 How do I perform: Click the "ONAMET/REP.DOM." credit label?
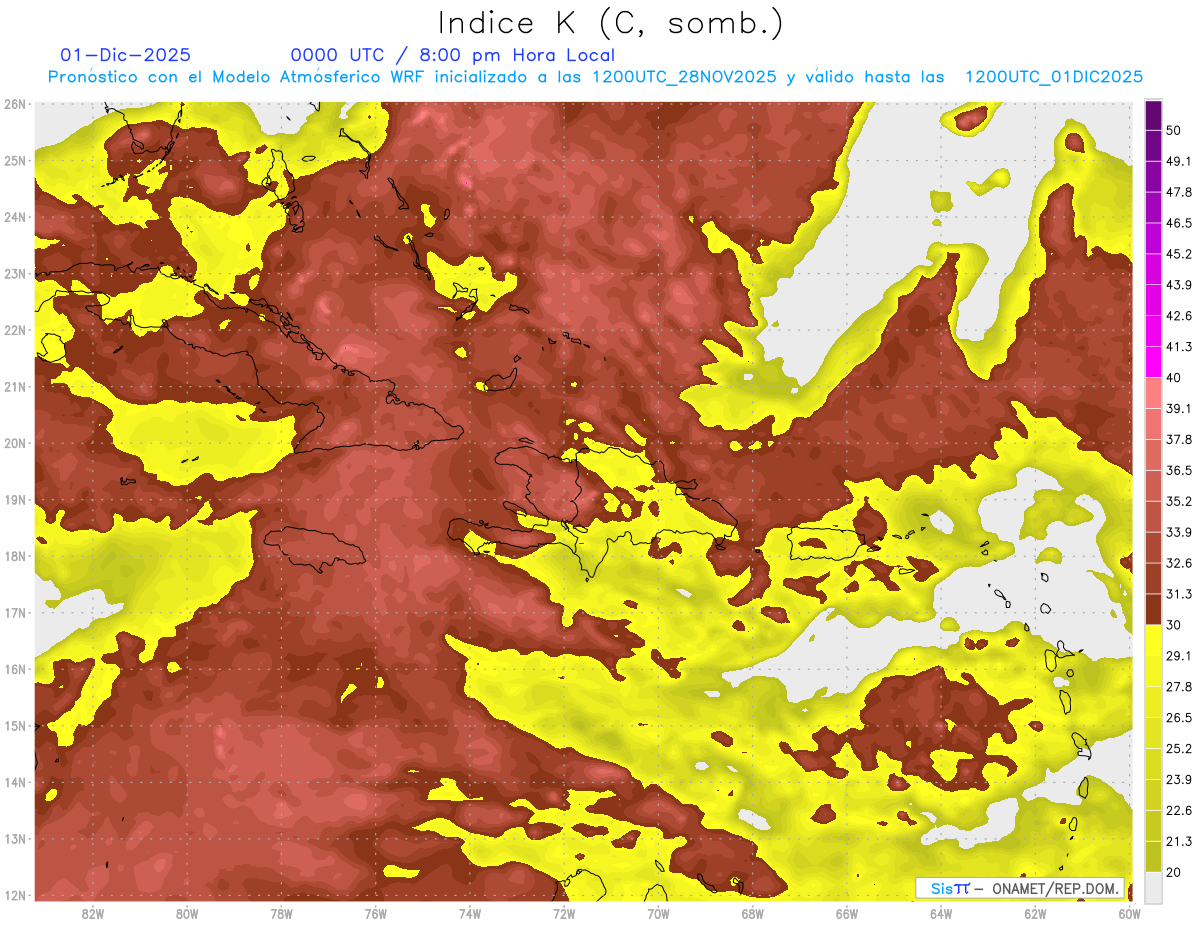[1056, 888]
